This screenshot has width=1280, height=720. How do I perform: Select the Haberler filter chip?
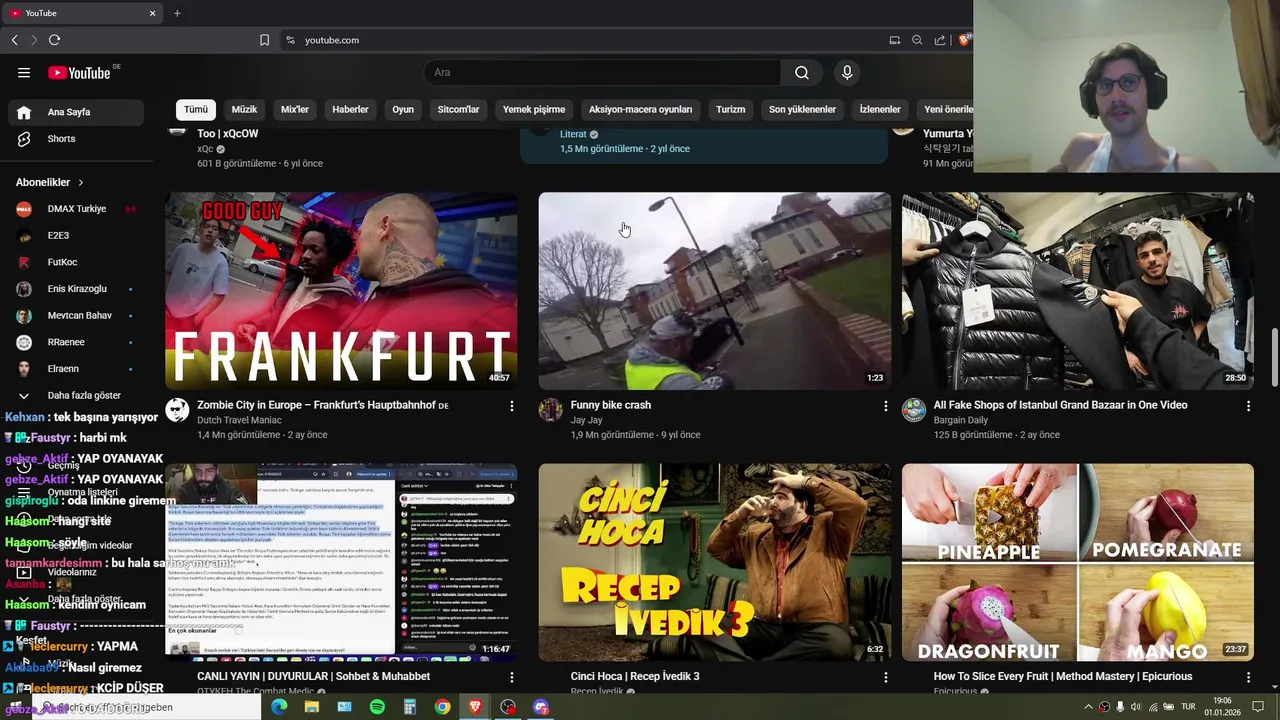[350, 109]
